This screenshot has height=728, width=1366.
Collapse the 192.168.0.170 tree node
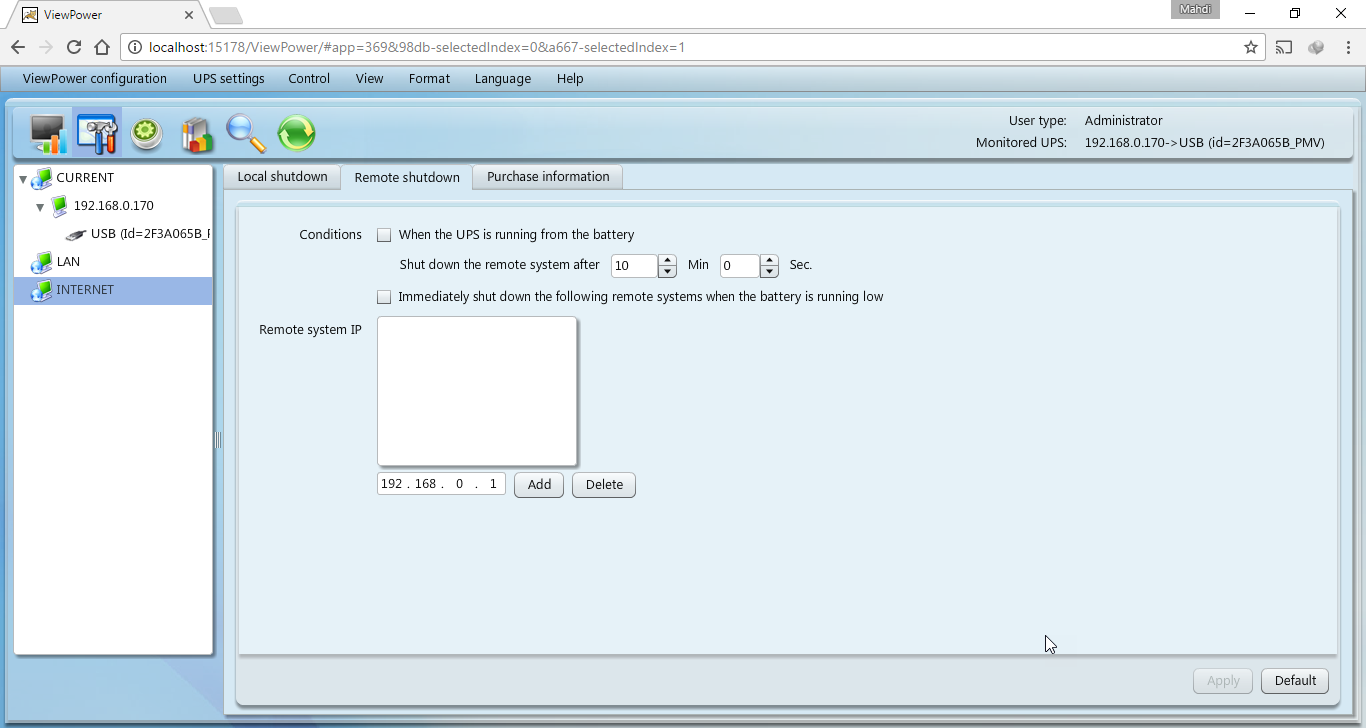pos(40,207)
